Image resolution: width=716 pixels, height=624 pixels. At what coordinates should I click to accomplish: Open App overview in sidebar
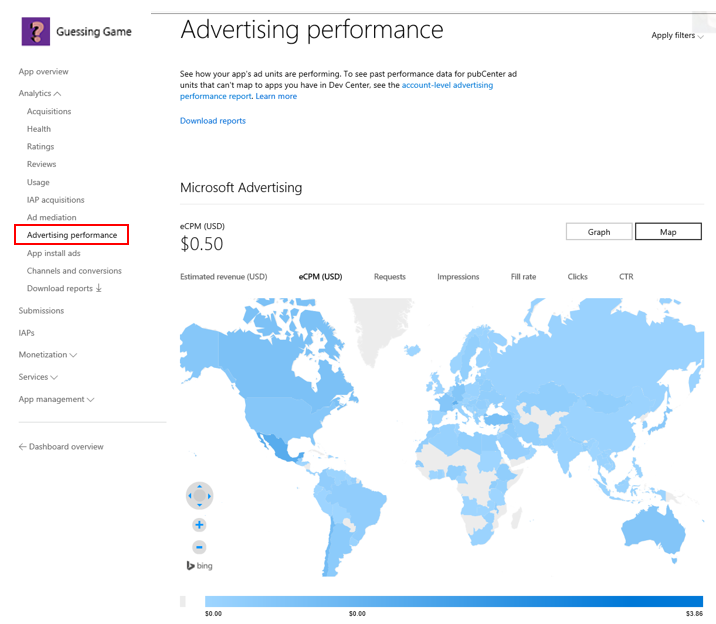43,72
